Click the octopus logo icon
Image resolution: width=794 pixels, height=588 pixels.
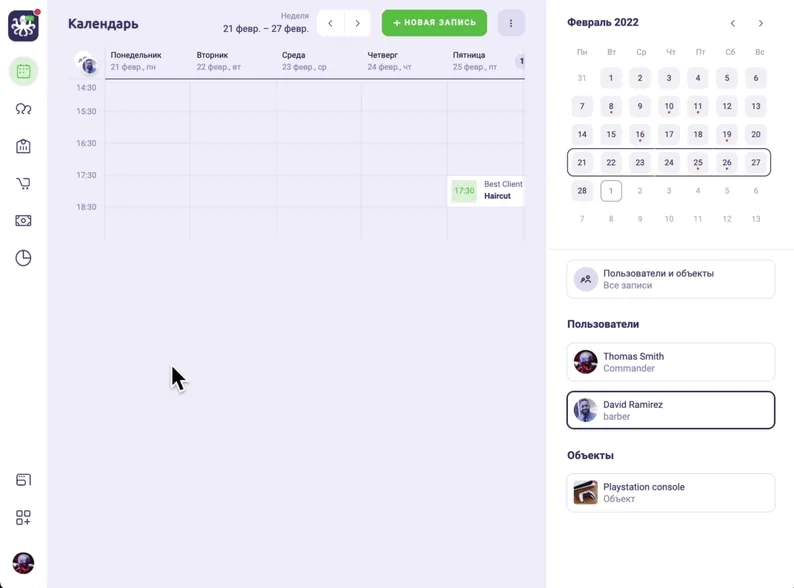[23, 25]
